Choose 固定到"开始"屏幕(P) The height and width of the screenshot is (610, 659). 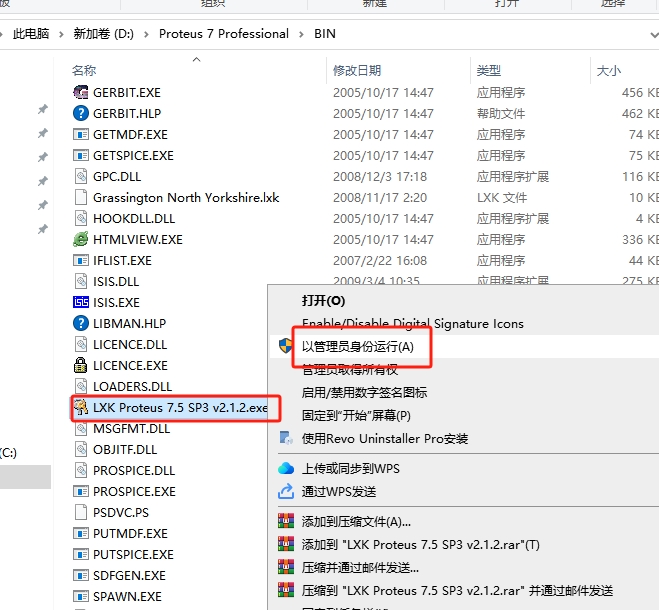tap(356, 415)
